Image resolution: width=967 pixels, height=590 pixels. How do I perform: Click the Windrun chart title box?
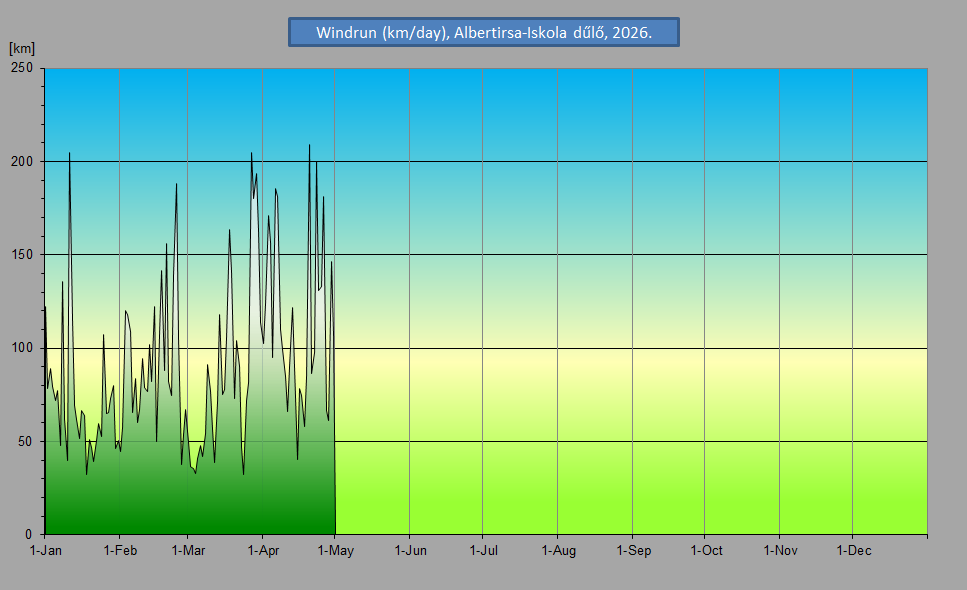tap(484, 32)
